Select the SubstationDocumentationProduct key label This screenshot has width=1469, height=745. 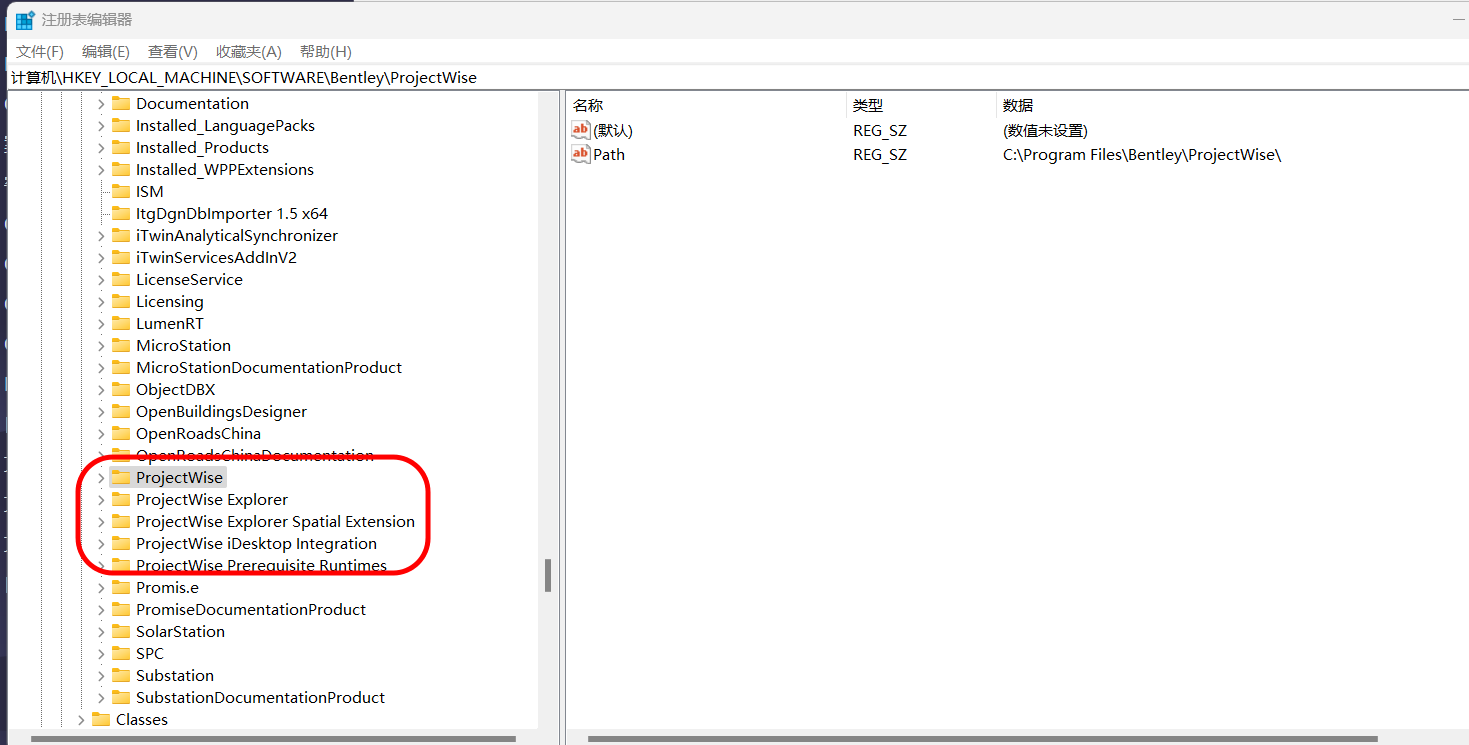261,697
